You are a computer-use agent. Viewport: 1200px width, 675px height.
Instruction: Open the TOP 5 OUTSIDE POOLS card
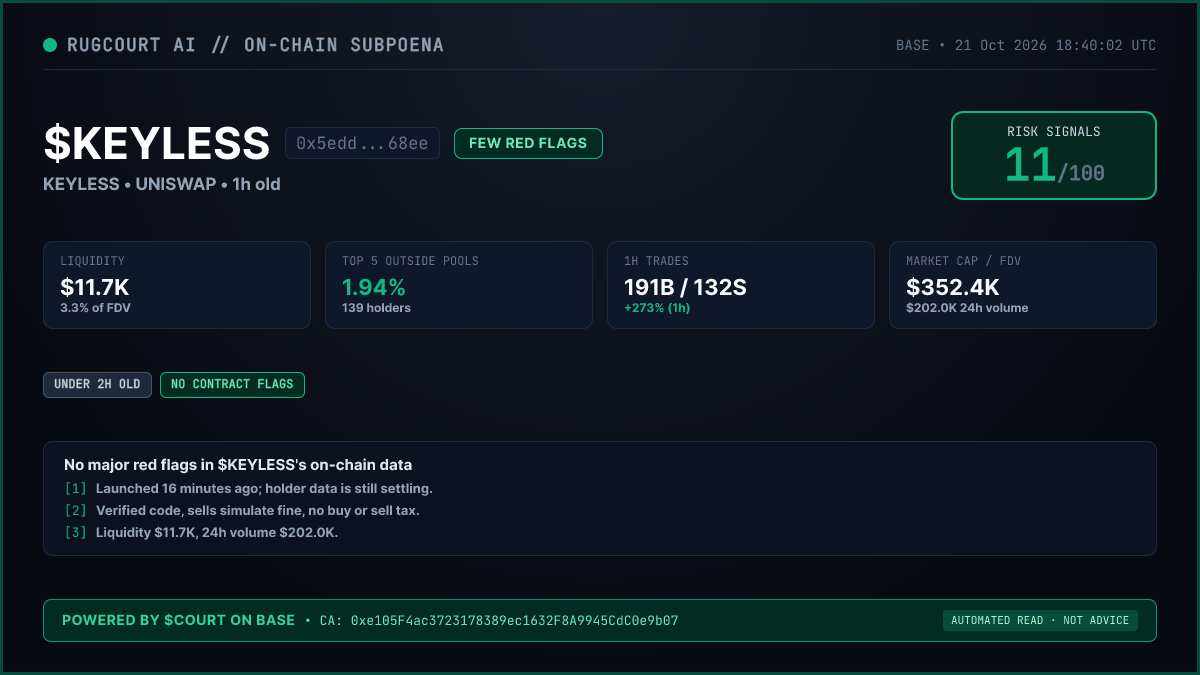(x=459, y=285)
